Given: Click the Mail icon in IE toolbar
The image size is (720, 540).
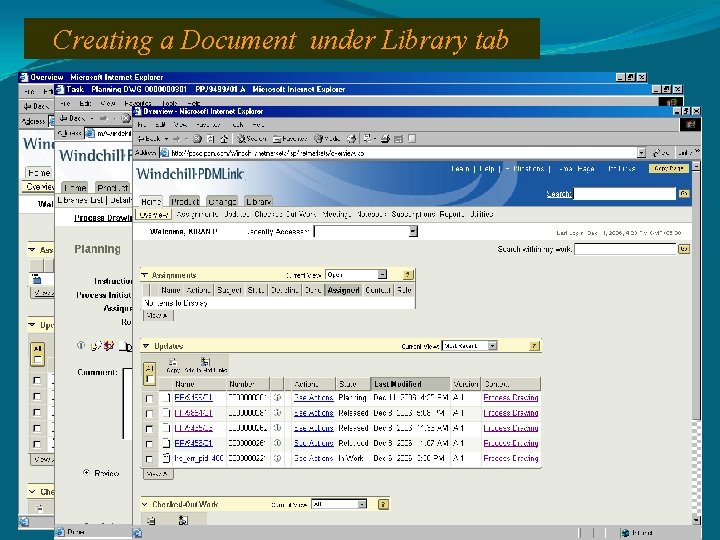Looking at the screenshot, I should 368,139.
